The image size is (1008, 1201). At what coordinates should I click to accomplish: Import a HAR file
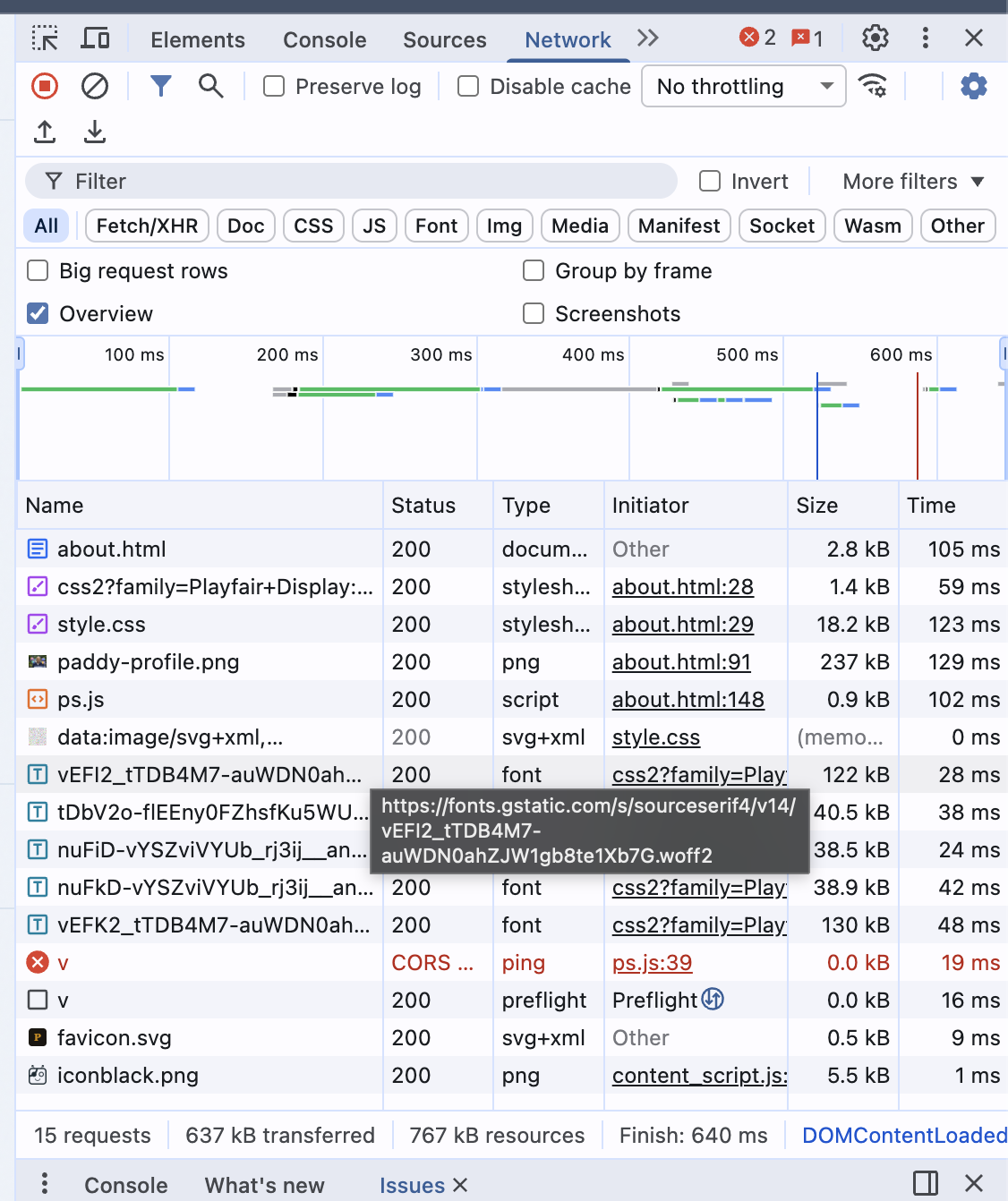(x=44, y=132)
